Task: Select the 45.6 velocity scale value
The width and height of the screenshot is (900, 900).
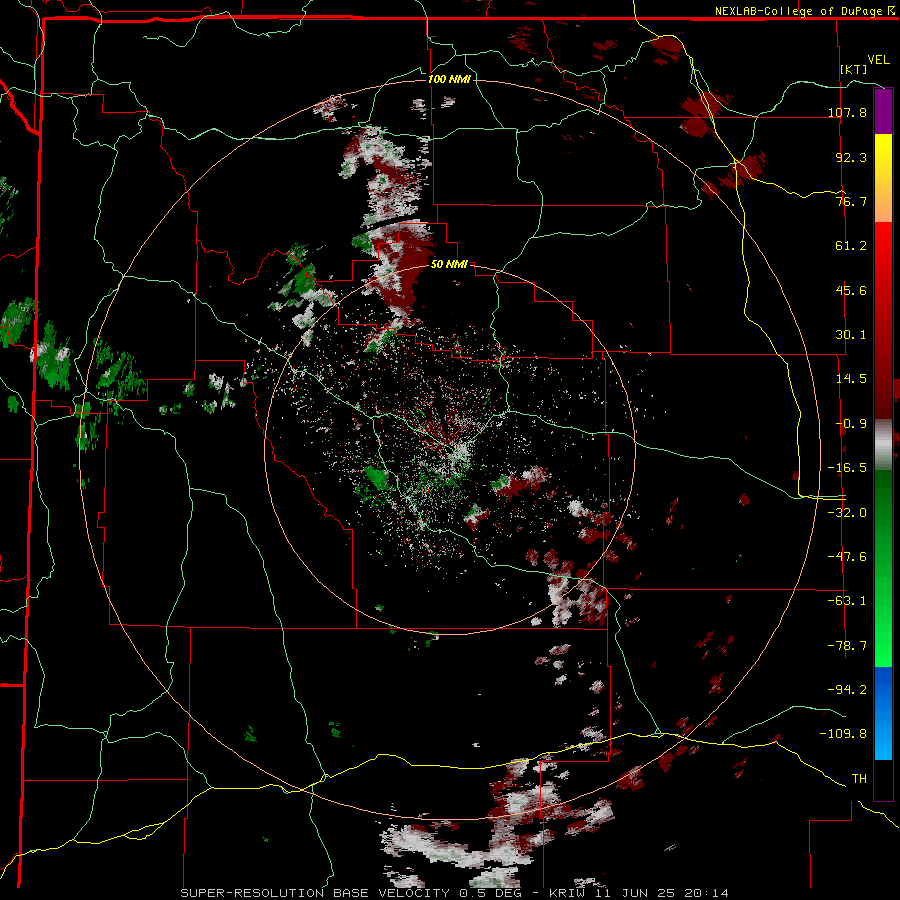Action: pyautogui.click(x=851, y=290)
